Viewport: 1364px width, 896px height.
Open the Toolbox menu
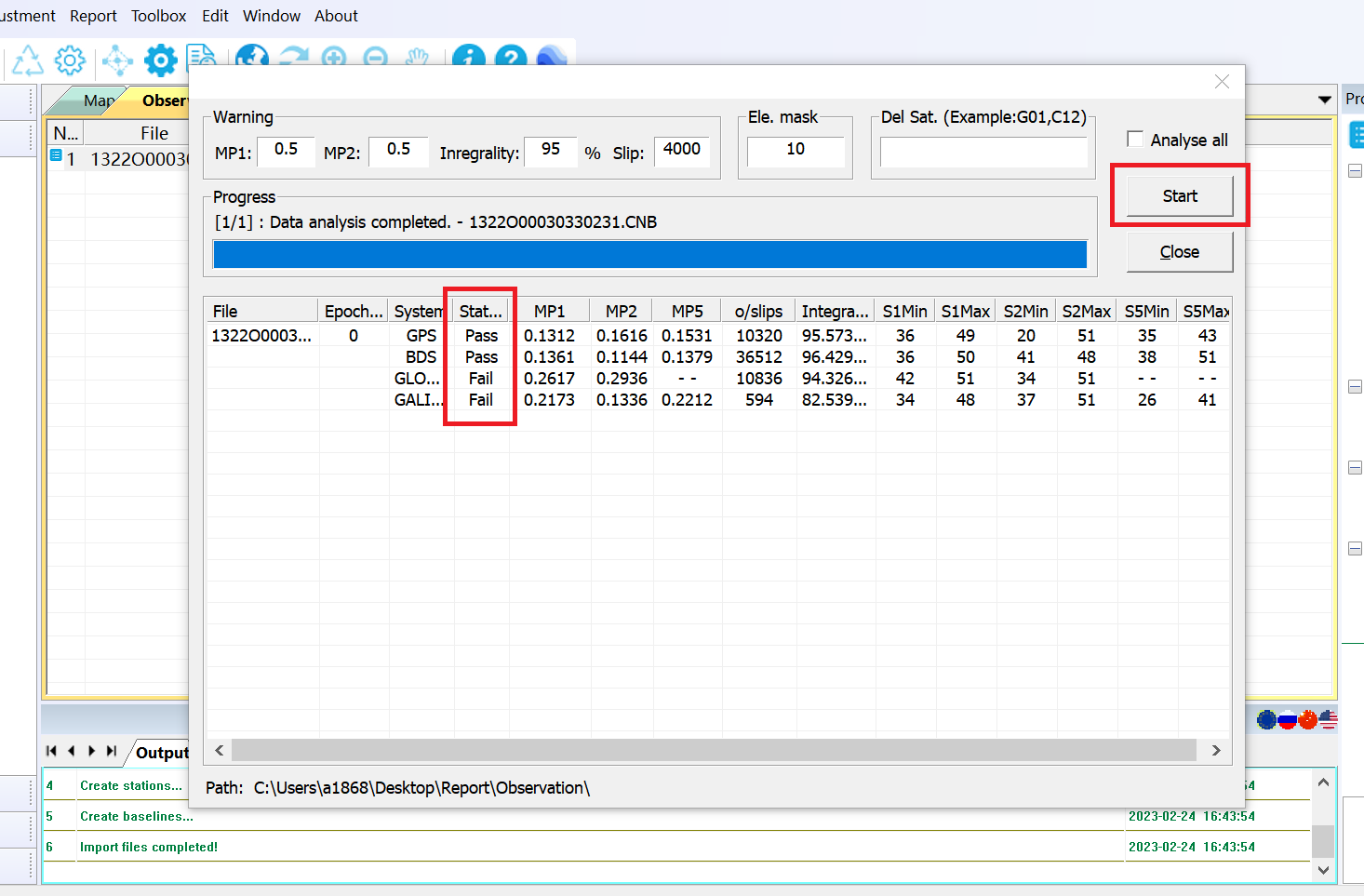[158, 16]
